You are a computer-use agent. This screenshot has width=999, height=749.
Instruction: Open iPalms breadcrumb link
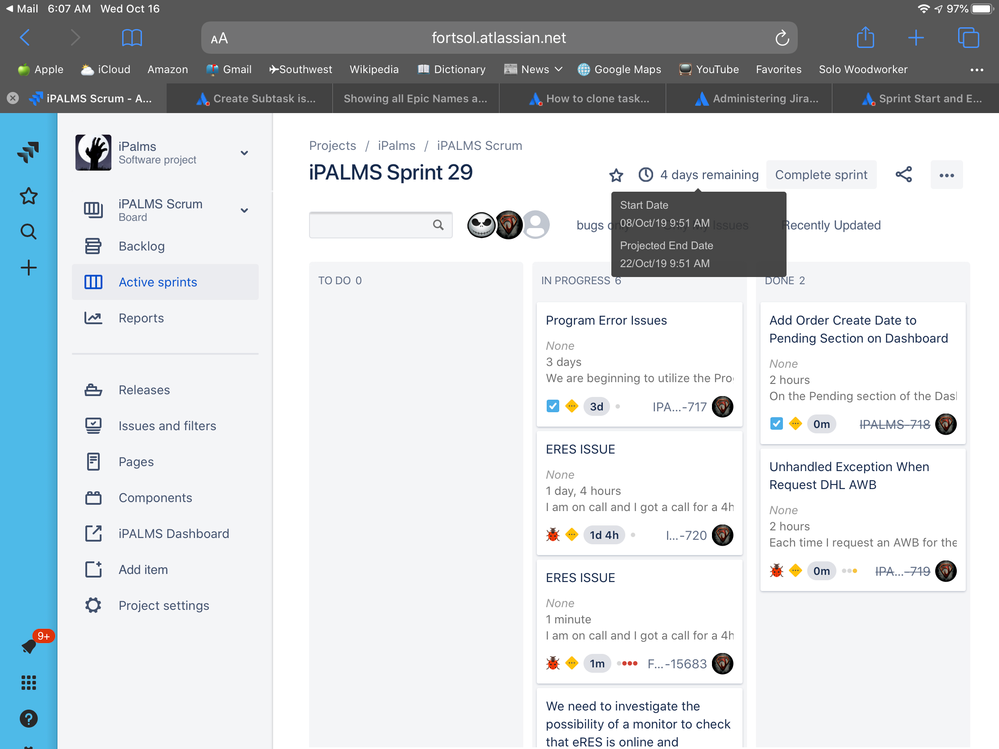396,145
